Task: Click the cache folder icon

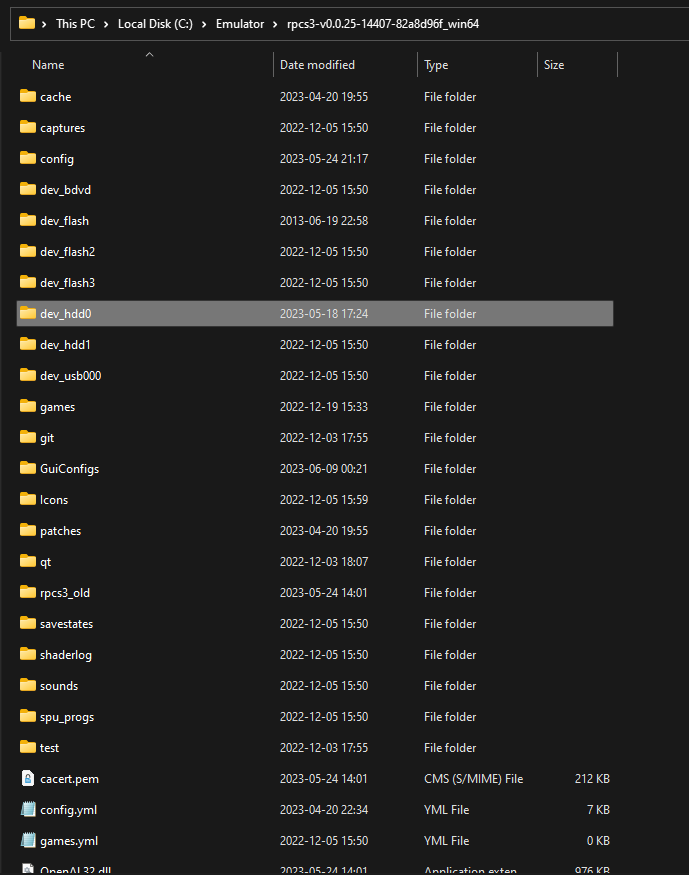Action: (27, 96)
